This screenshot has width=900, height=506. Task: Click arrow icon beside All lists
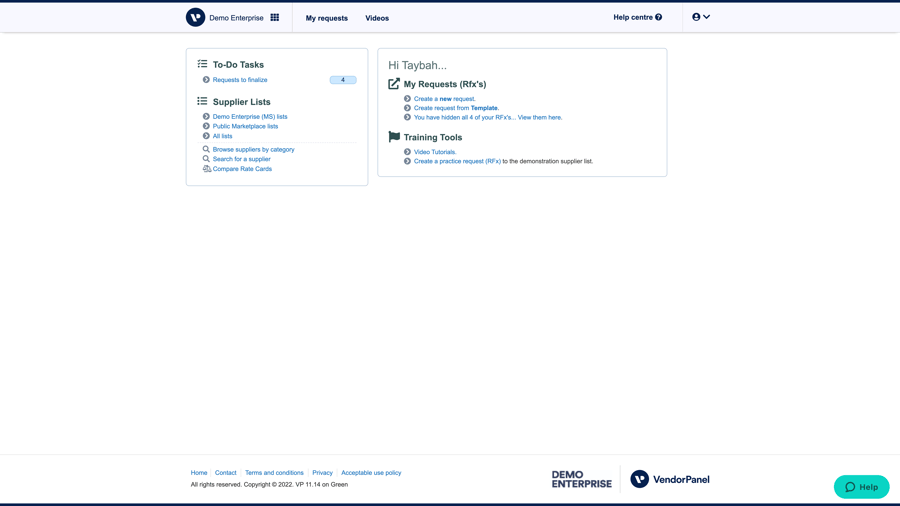pyautogui.click(x=206, y=136)
